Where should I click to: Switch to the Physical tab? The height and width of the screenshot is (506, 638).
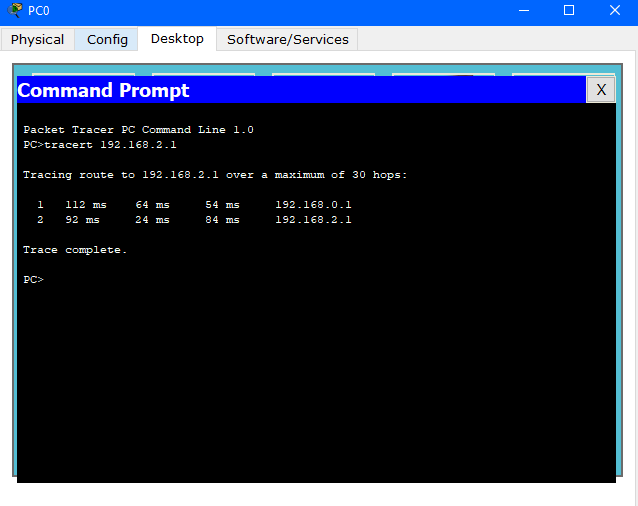click(37, 39)
